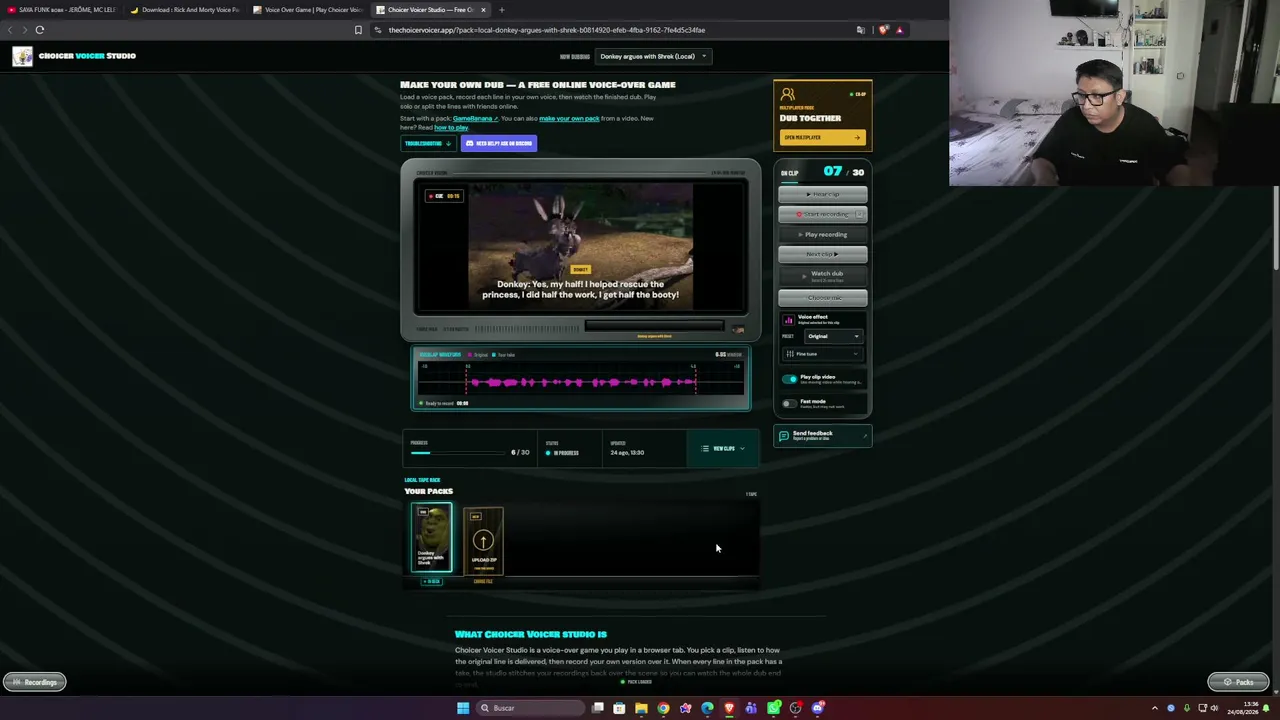Reload the page with the refresh icon

[x=40, y=30]
